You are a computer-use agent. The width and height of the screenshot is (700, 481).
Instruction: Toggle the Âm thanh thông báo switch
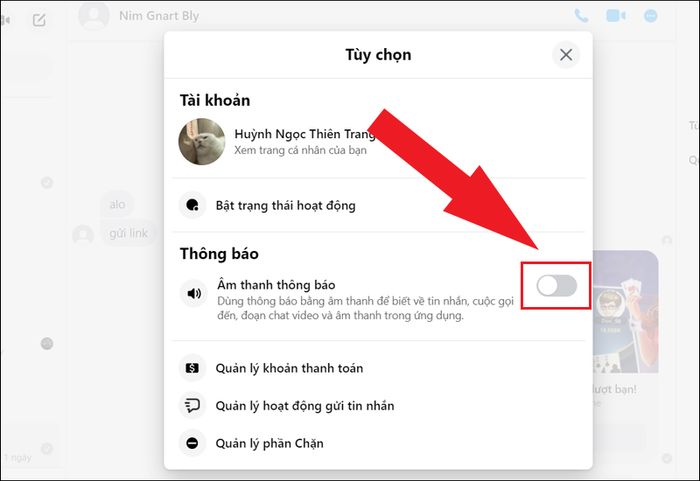coord(556,286)
